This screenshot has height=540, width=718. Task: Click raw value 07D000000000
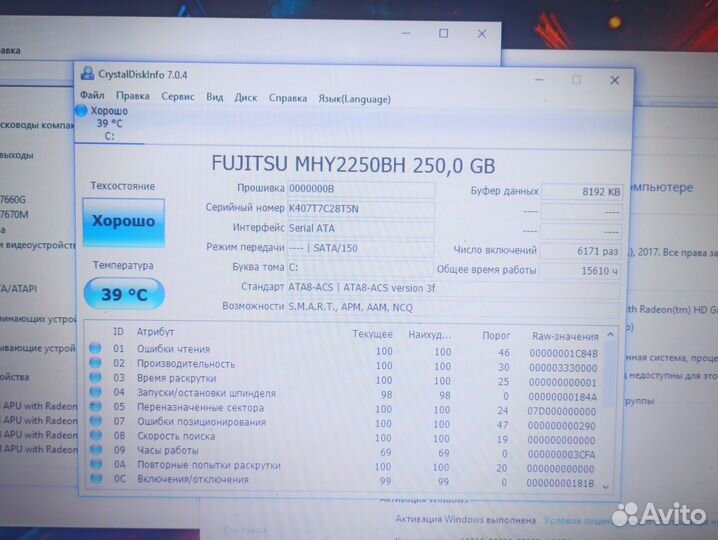click(561, 411)
